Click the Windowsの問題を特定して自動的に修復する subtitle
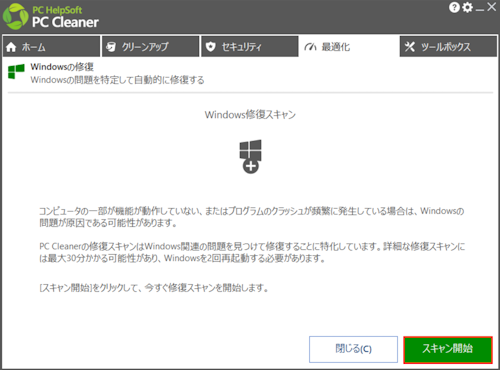The image size is (500, 370). [x=117, y=80]
